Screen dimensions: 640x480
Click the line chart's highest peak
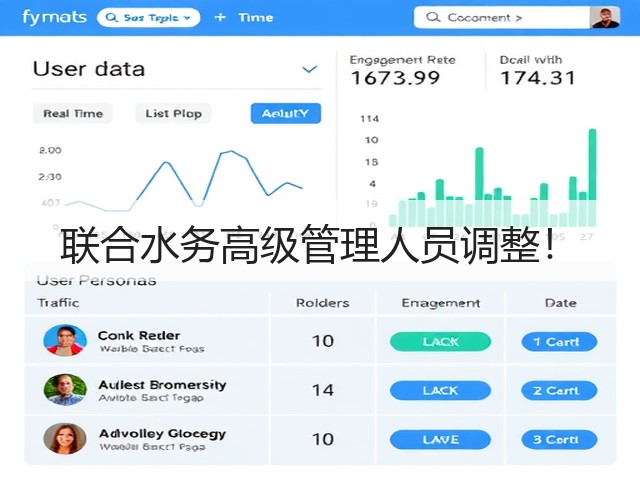pyautogui.click(x=231, y=152)
